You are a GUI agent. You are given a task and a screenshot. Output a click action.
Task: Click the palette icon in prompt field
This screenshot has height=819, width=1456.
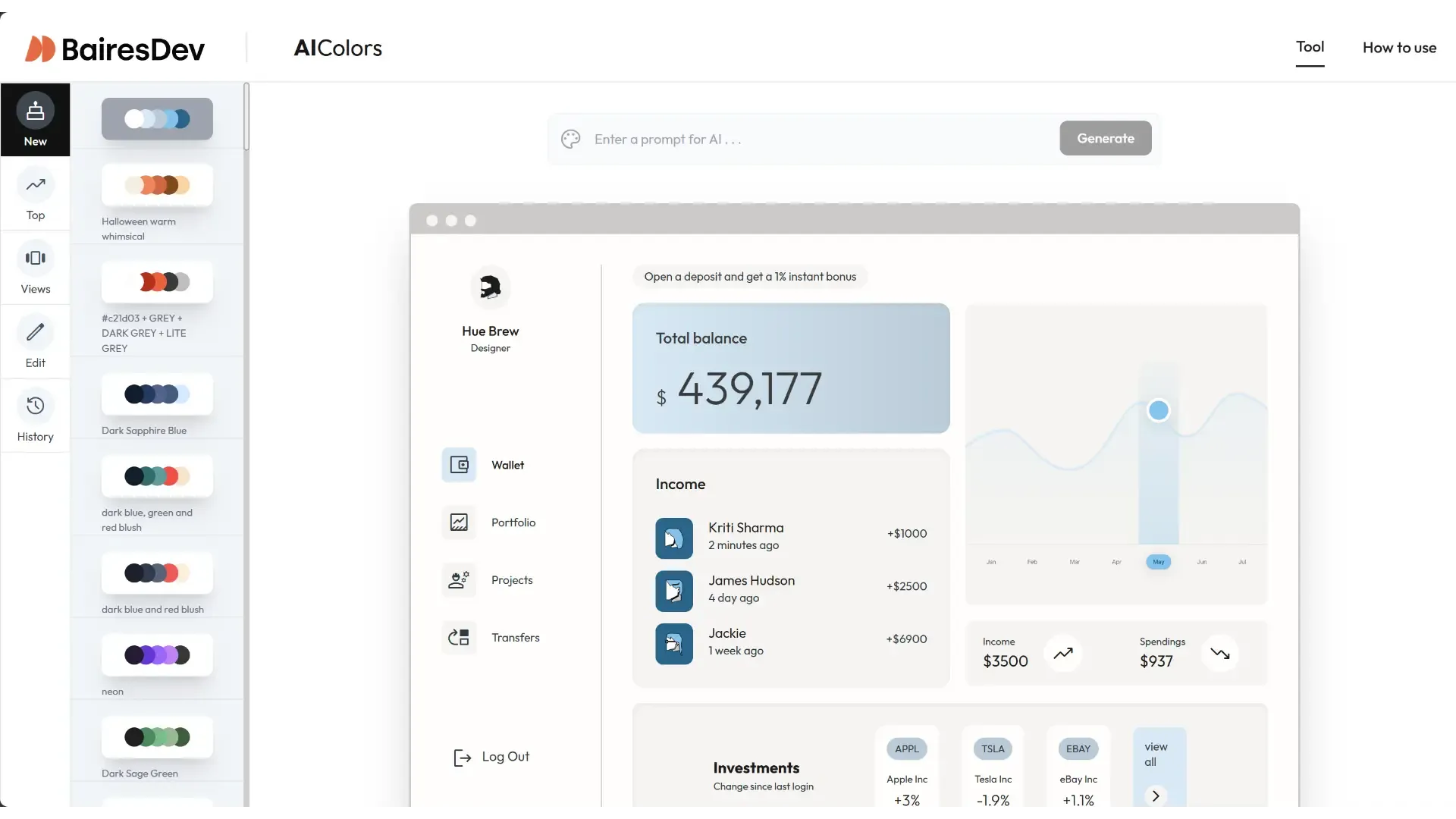tap(570, 139)
